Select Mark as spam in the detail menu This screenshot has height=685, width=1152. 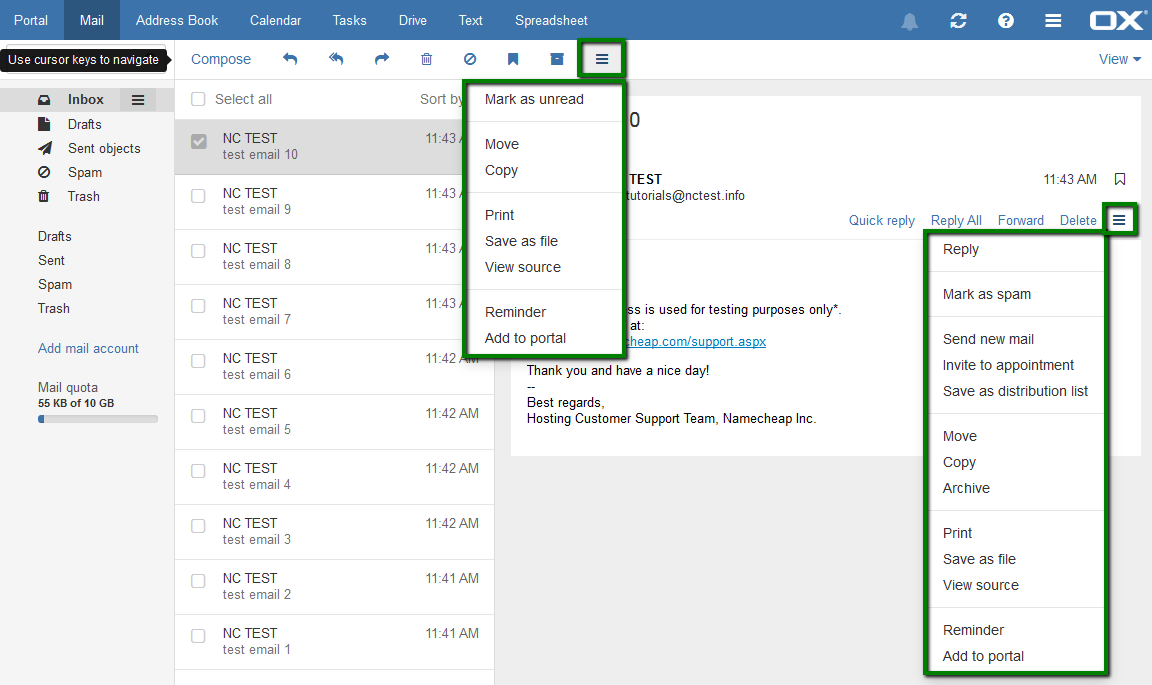[x=987, y=294]
